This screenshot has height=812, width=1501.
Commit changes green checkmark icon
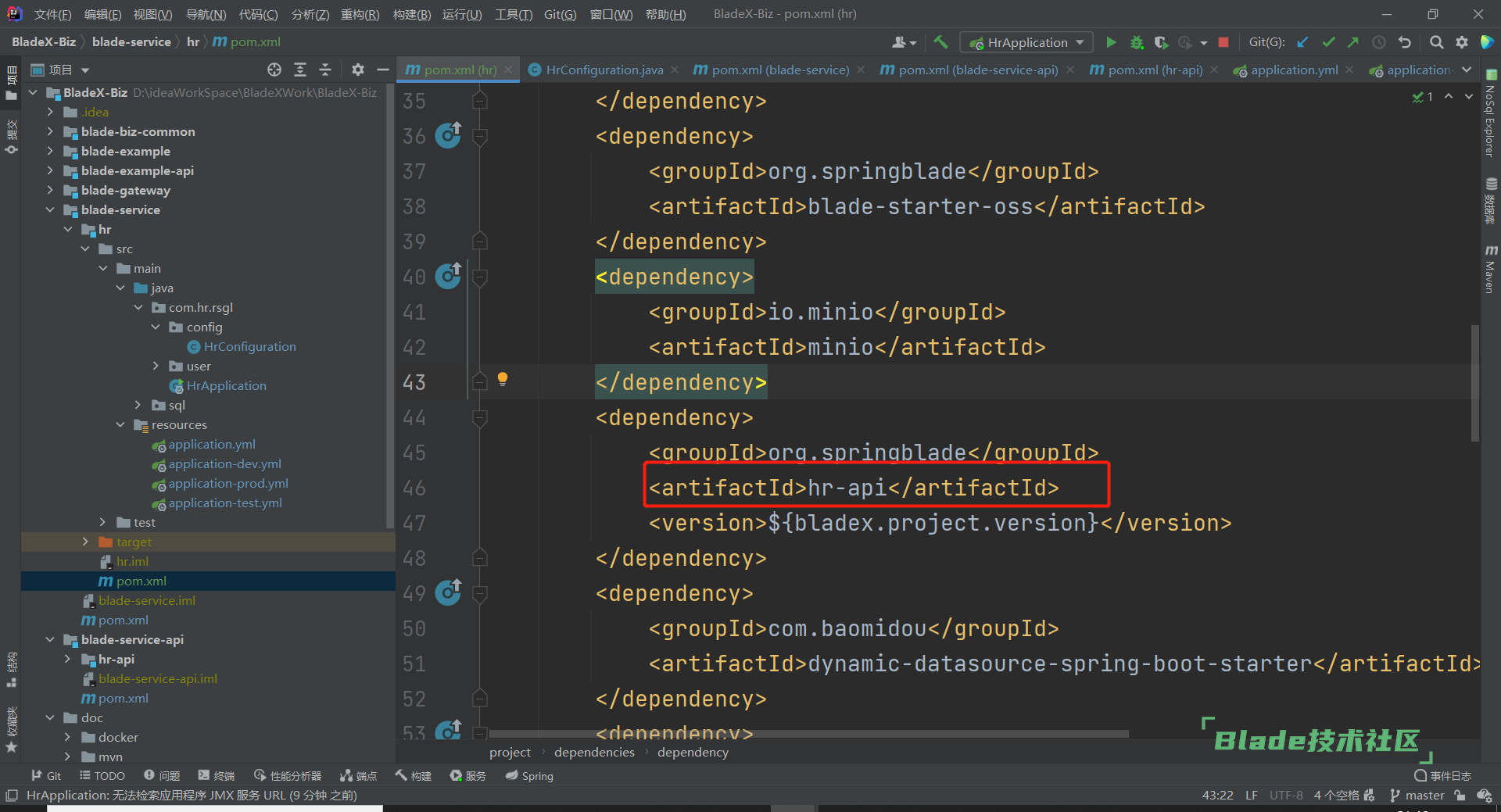pos(1328,42)
